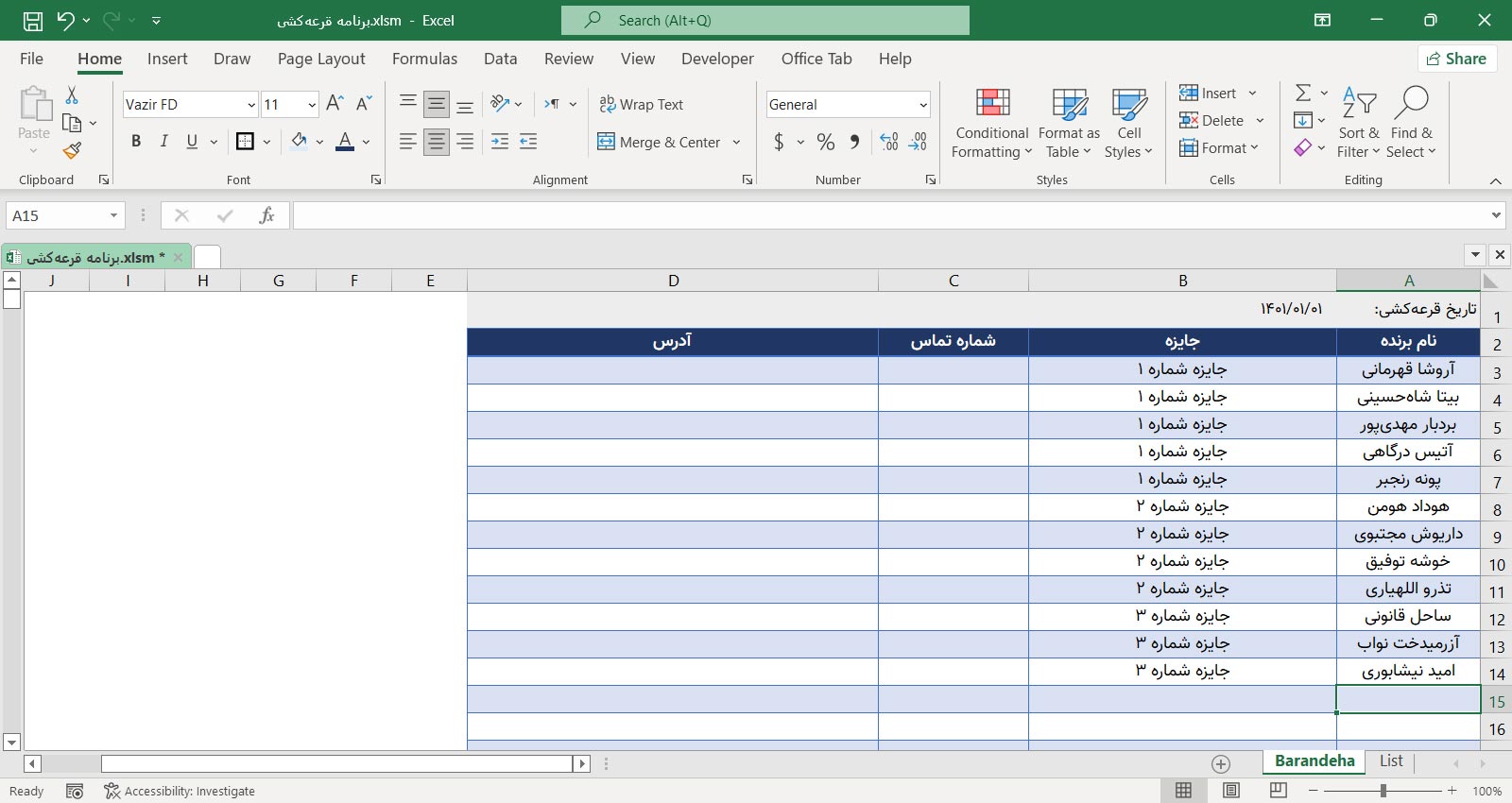The height and width of the screenshot is (803, 1512).
Task: Open the Vazir FD font name dropdown
Action: (251, 105)
